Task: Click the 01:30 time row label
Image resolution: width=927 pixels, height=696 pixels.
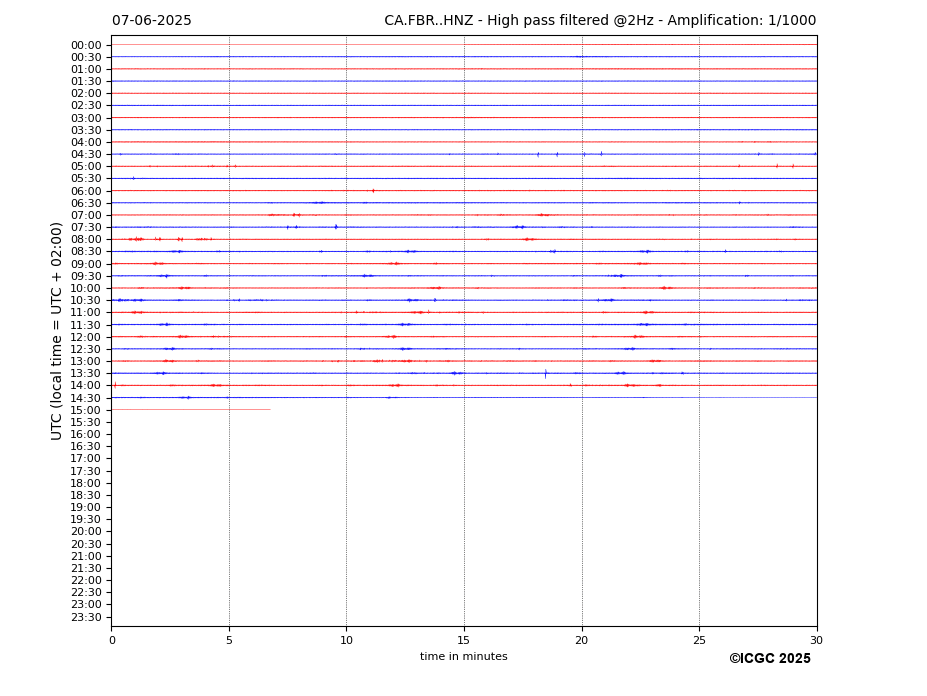Action: [x=86, y=82]
